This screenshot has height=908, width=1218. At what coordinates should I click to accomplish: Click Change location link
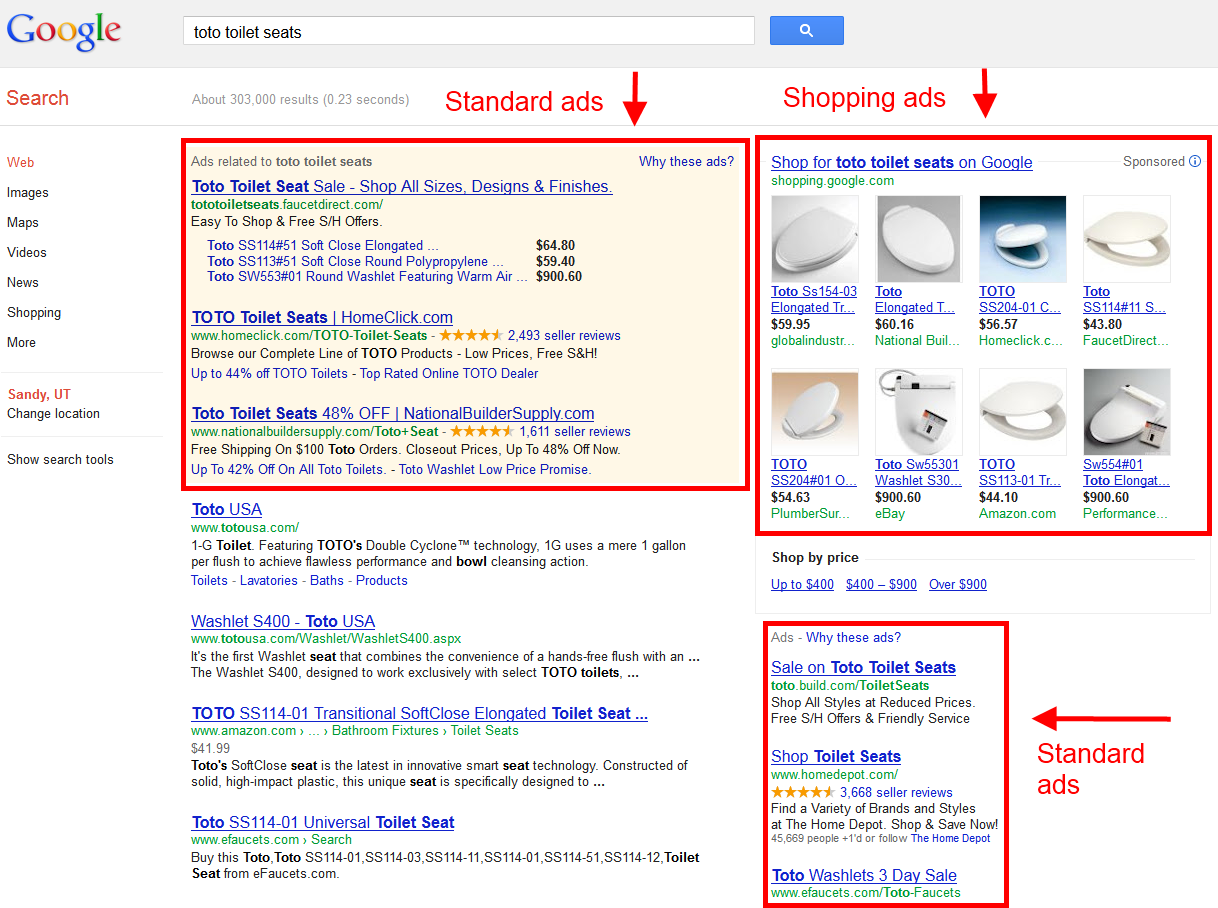coord(53,413)
